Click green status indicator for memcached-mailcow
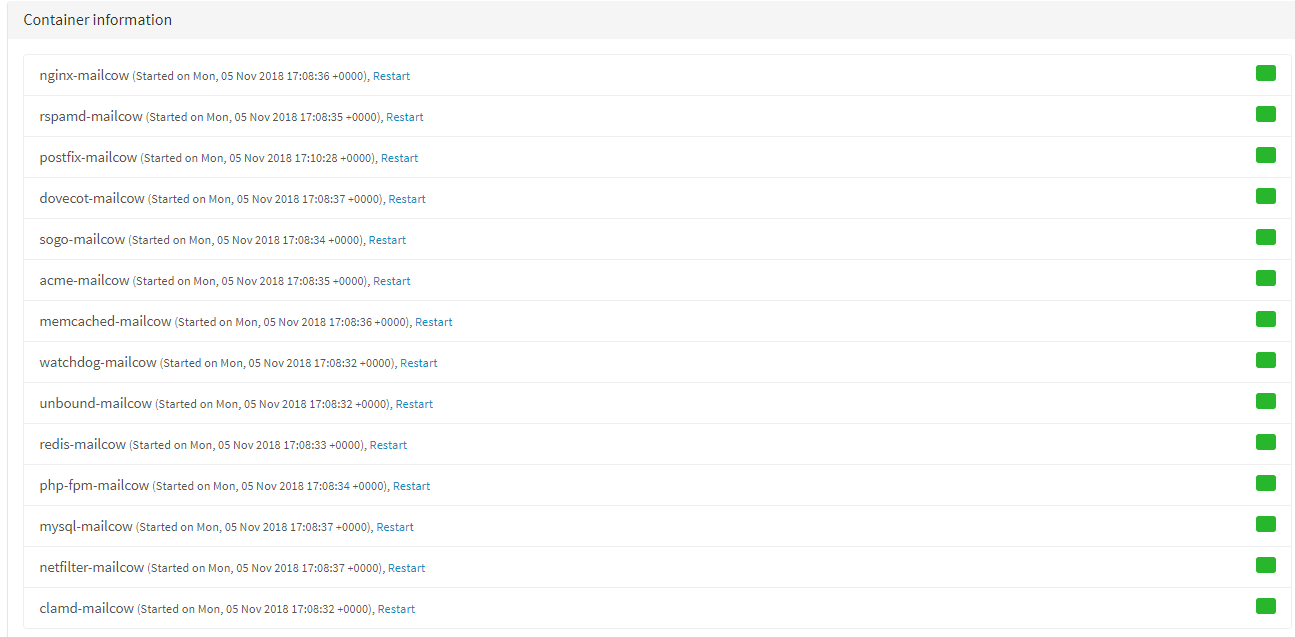1295x637 pixels. [x=1266, y=319]
